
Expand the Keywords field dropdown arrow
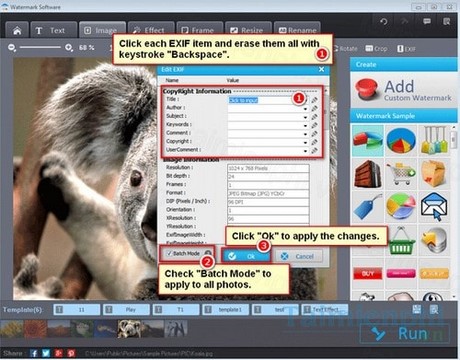(x=305, y=126)
